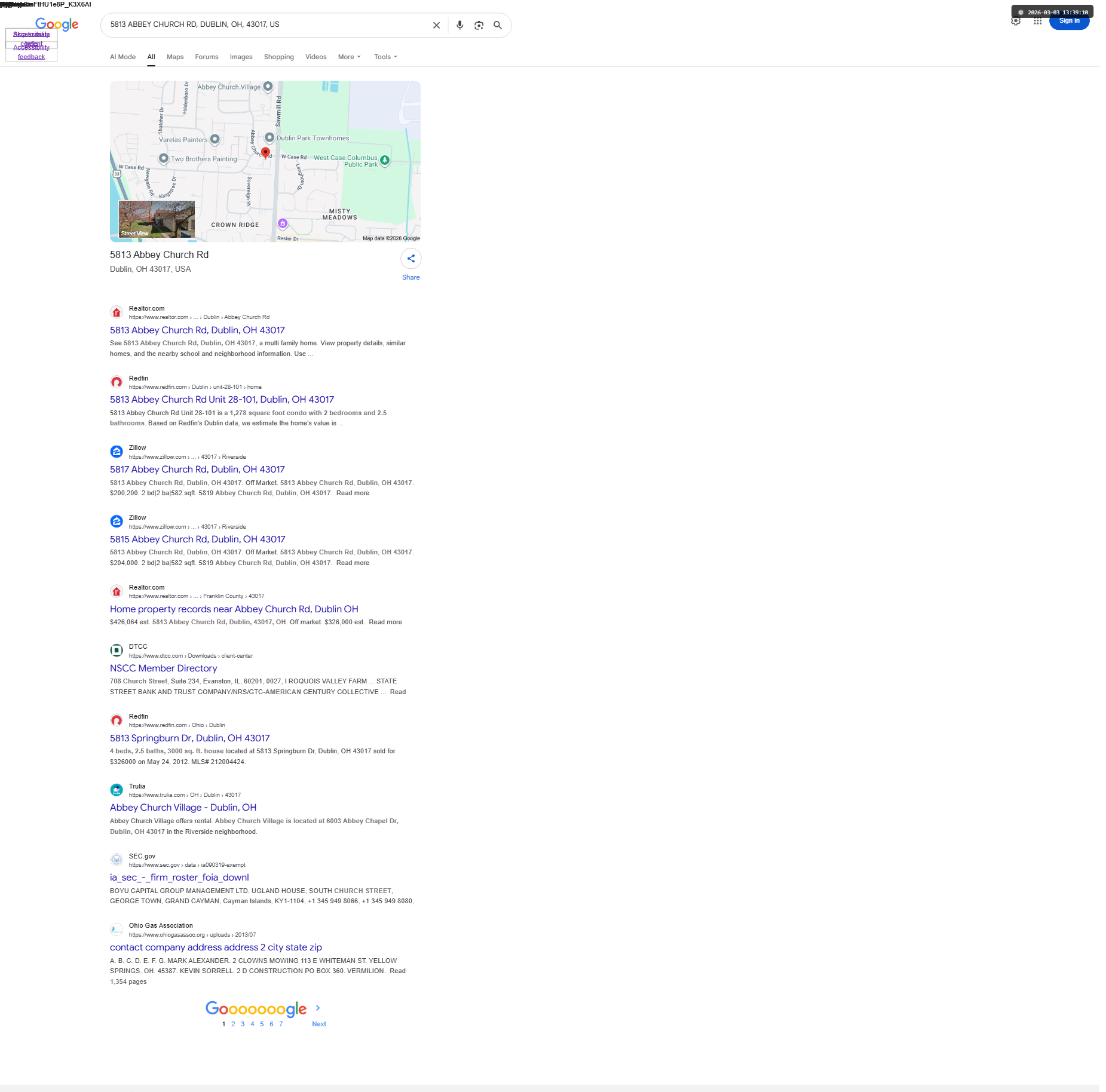Click Read more in property records snippet
The image size is (1106, 1092).
pos(385,622)
